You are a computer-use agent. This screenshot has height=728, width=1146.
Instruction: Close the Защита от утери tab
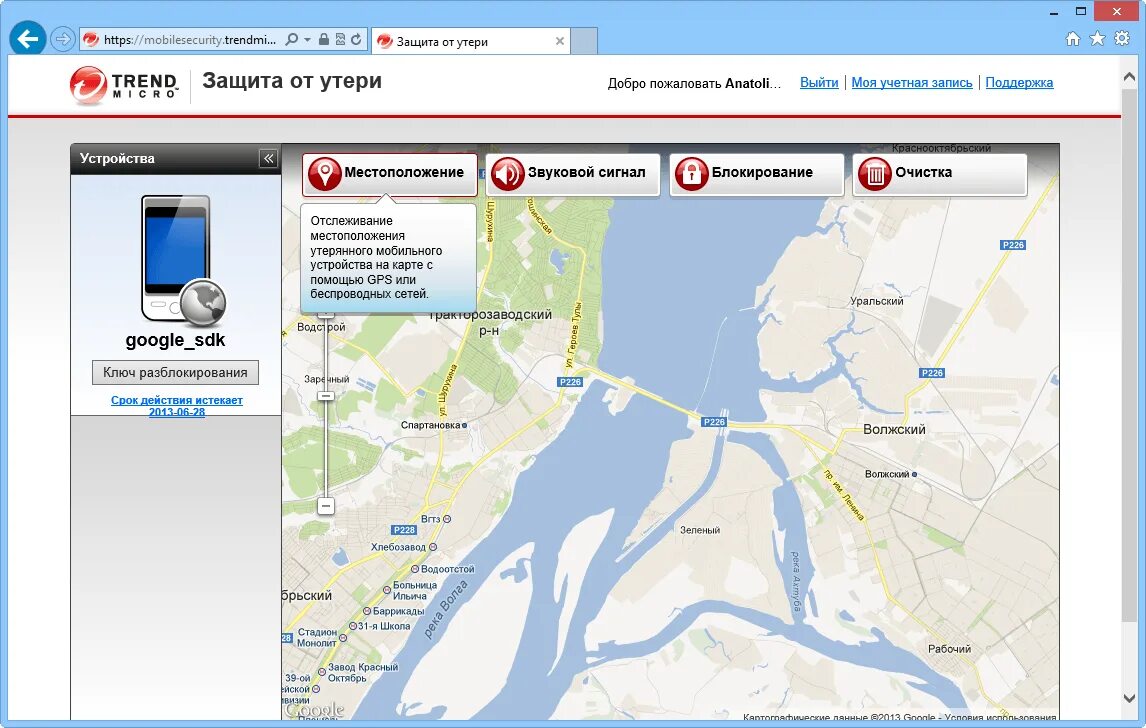click(x=560, y=41)
